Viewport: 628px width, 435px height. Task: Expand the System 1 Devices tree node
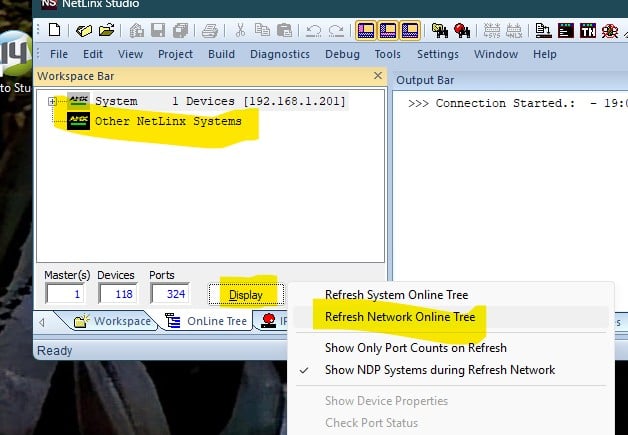[52, 101]
